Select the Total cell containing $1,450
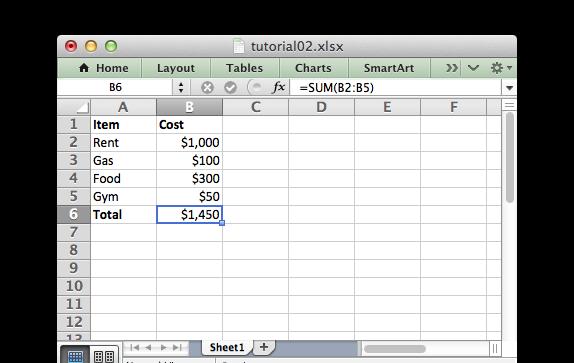Screen dimensions: 574x363 [189, 214]
